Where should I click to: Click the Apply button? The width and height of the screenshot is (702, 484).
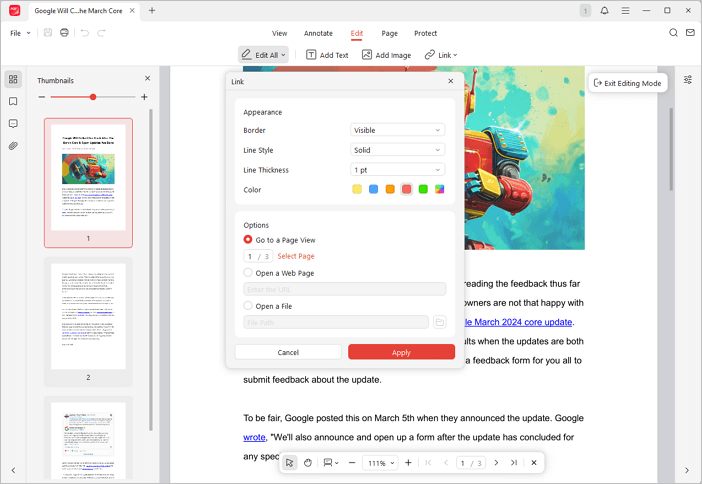401,352
